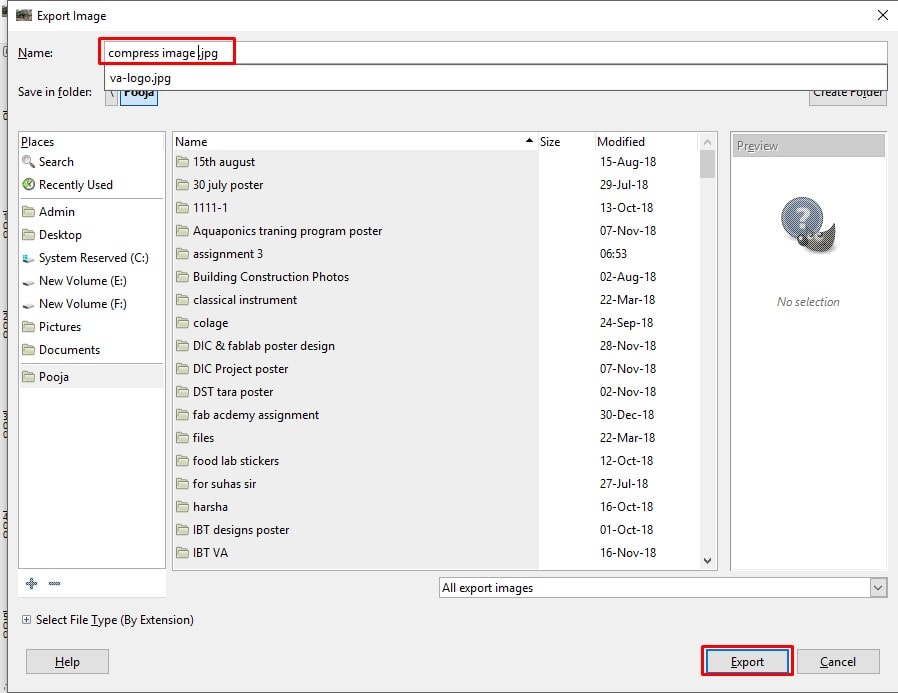The height and width of the screenshot is (693, 898).
Task: Click folder icon of colage
Action: coord(182,322)
